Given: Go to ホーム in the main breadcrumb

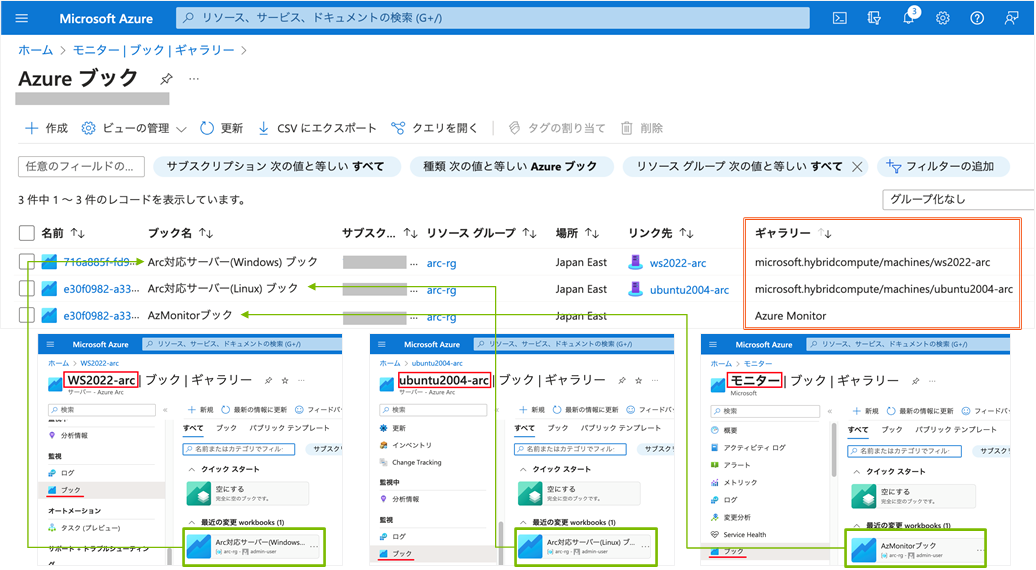Looking at the screenshot, I should (35, 50).
